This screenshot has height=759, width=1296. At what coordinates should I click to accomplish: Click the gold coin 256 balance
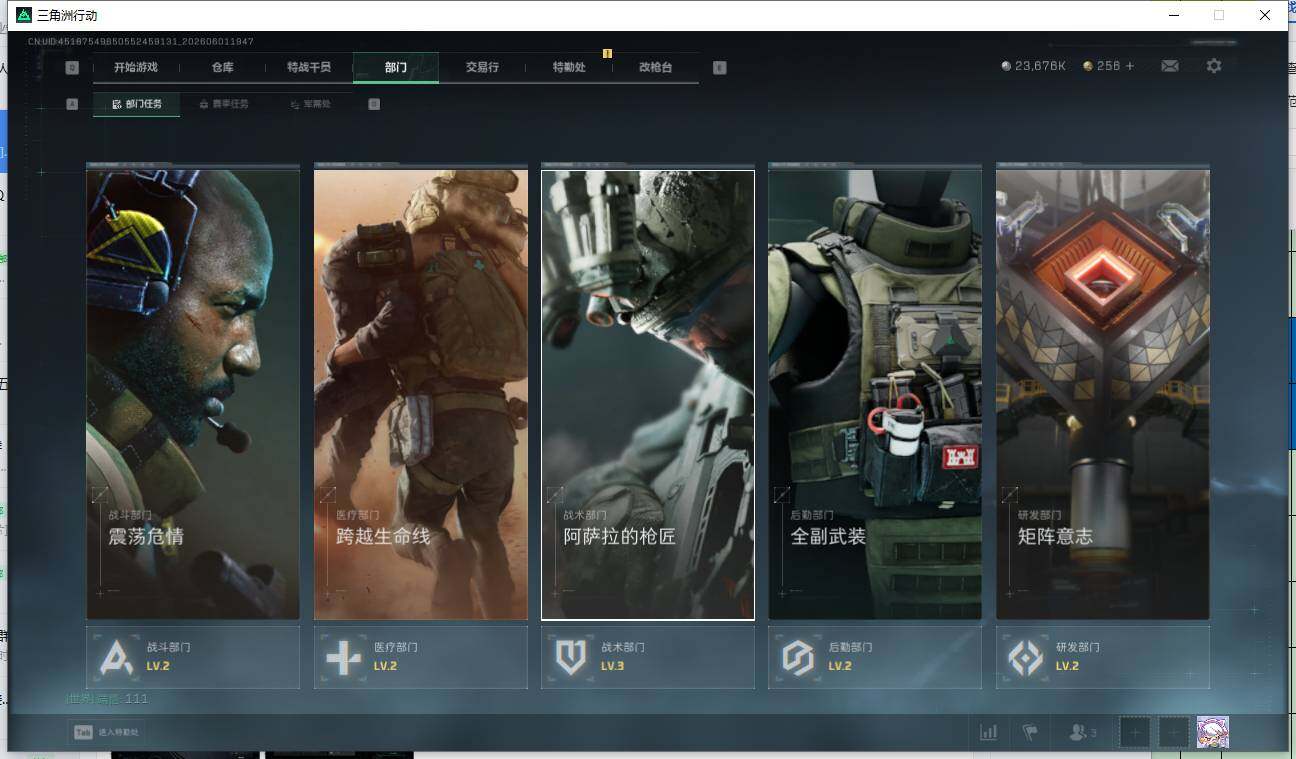1102,66
